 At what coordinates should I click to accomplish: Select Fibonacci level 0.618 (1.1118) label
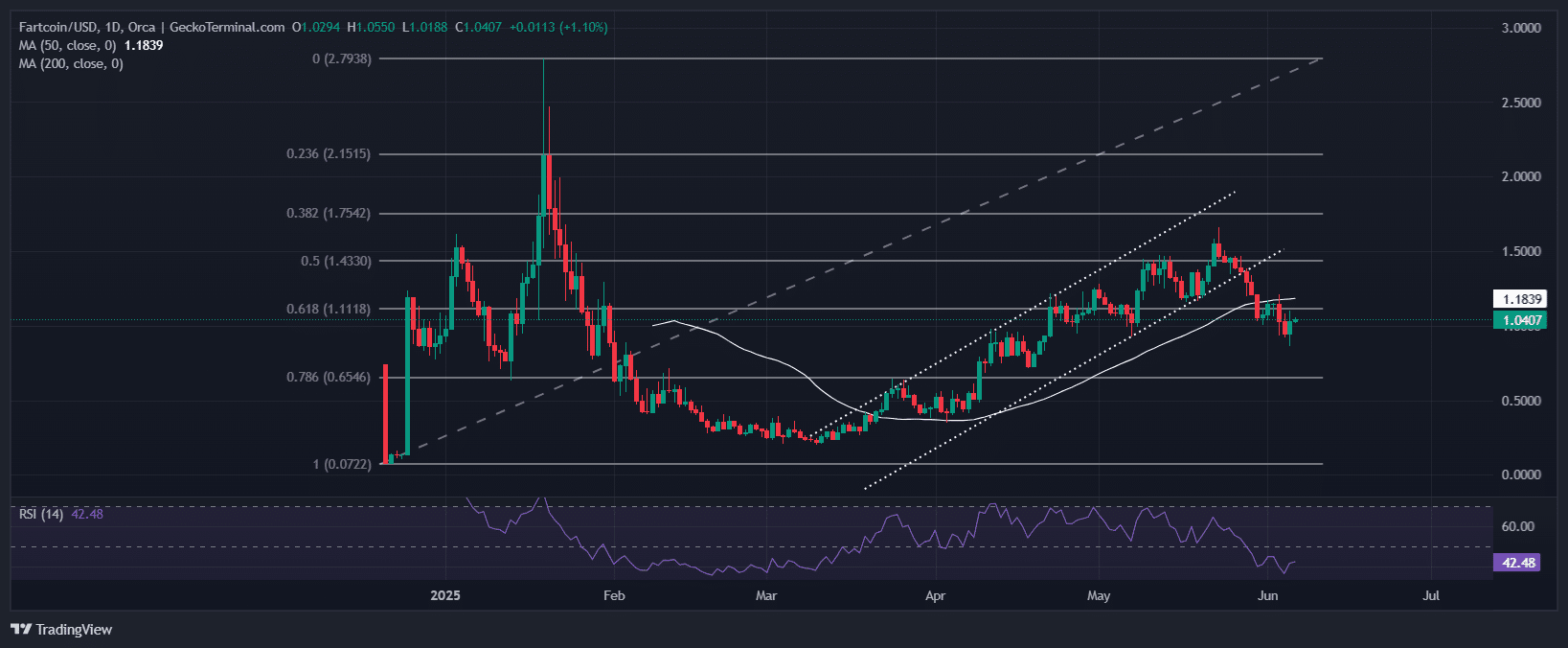pos(329,309)
